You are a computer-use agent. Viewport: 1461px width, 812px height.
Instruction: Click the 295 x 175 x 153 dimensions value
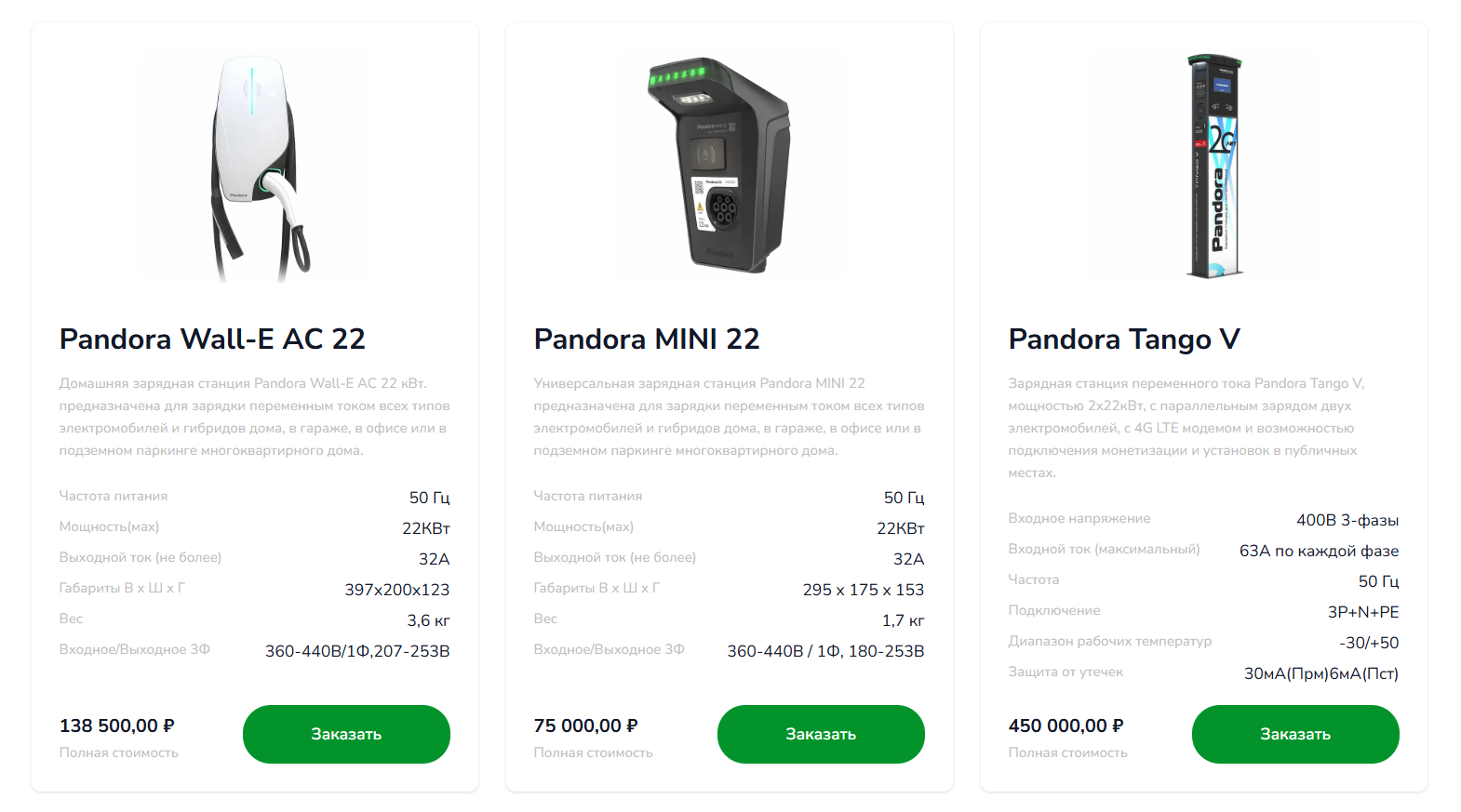click(864, 590)
